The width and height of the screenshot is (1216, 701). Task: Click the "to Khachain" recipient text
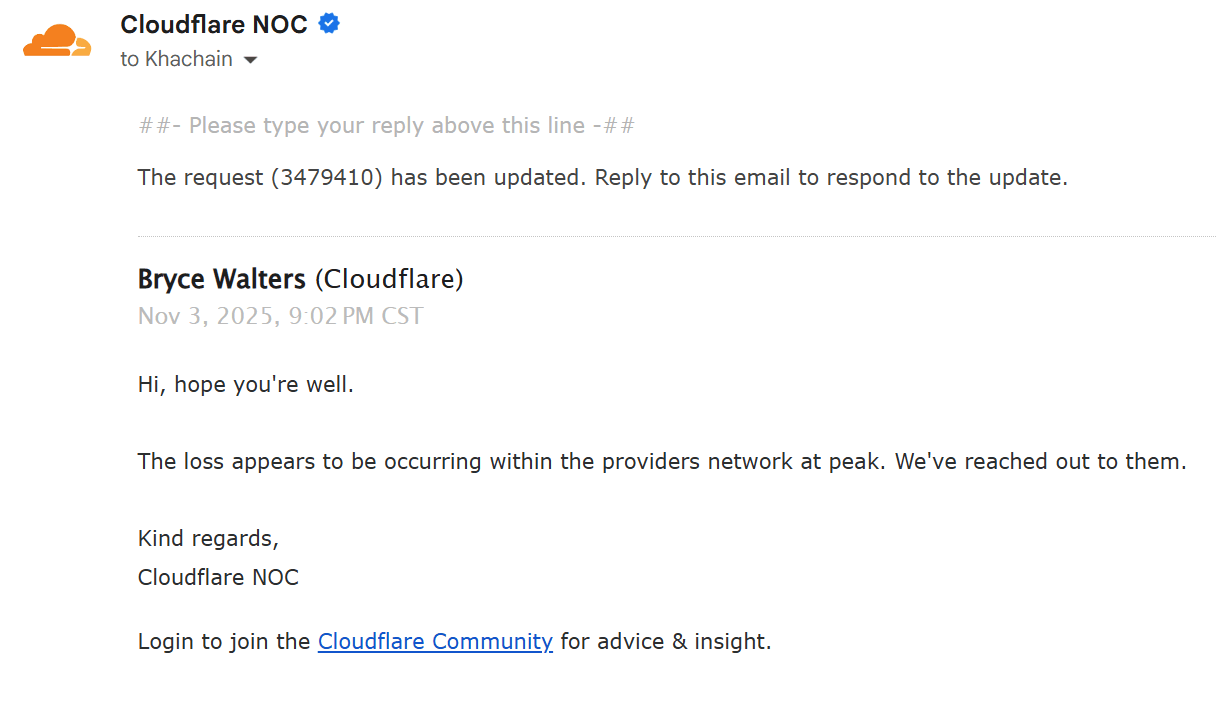pyautogui.click(x=176, y=59)
